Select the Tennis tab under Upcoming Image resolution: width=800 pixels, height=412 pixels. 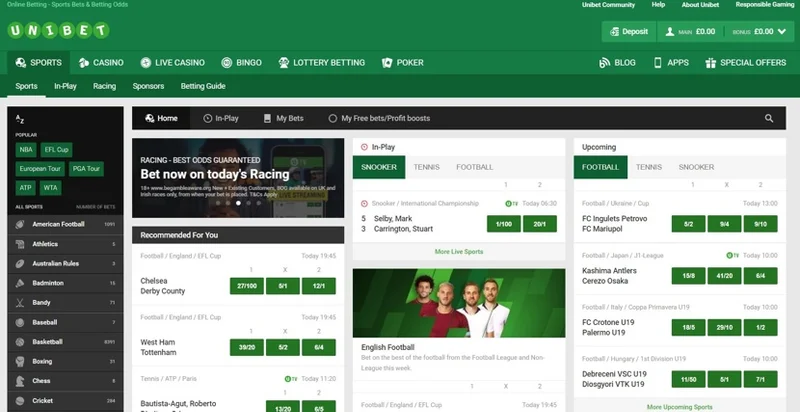tap(648, 167)
